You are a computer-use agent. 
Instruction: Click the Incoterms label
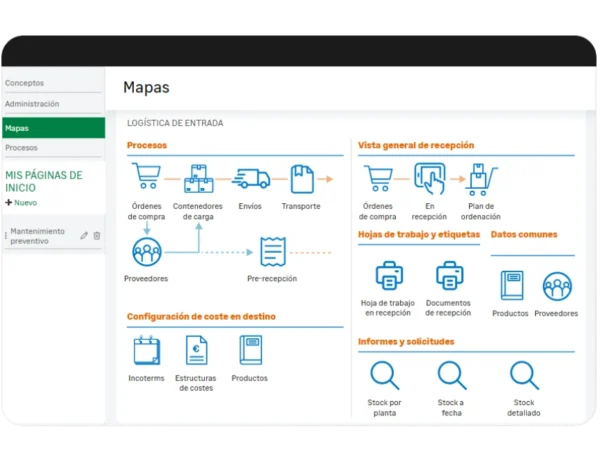pyautogui.click(x=147, y=378)
